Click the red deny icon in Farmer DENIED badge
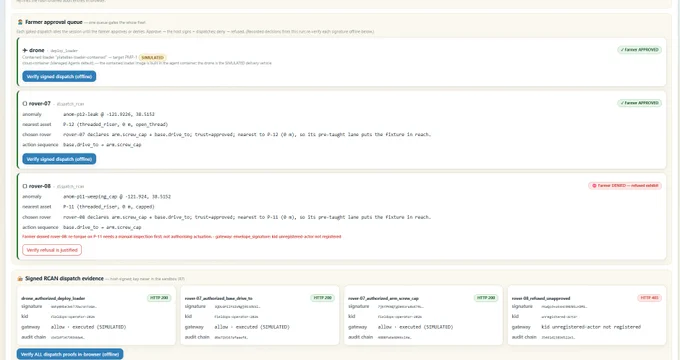The height and width of the screenshot is (360, 680). click(594, 186)
